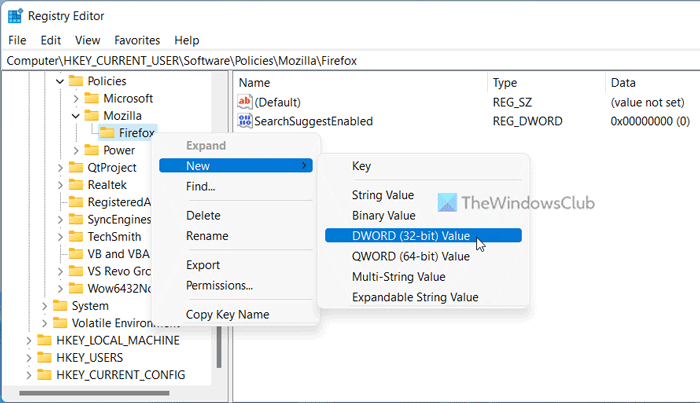Click the Microsoft folder icon

click(x=92, y=98)
